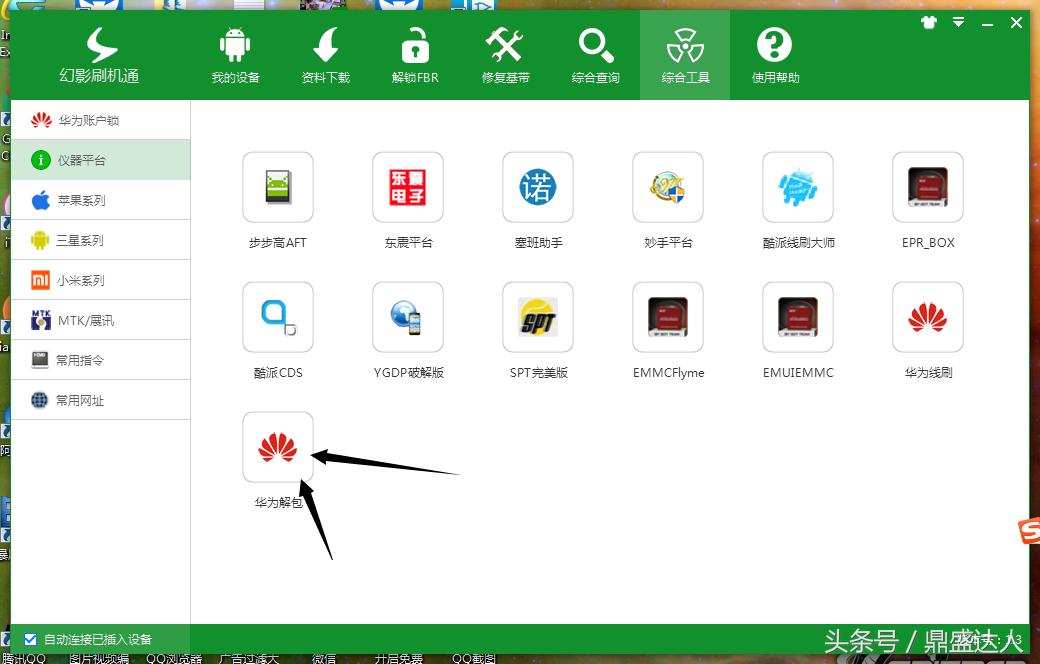Open the 使用帮助 help section
This screenshot has width=1040, height=664.
pyautogui.click(x=775, y=56)
